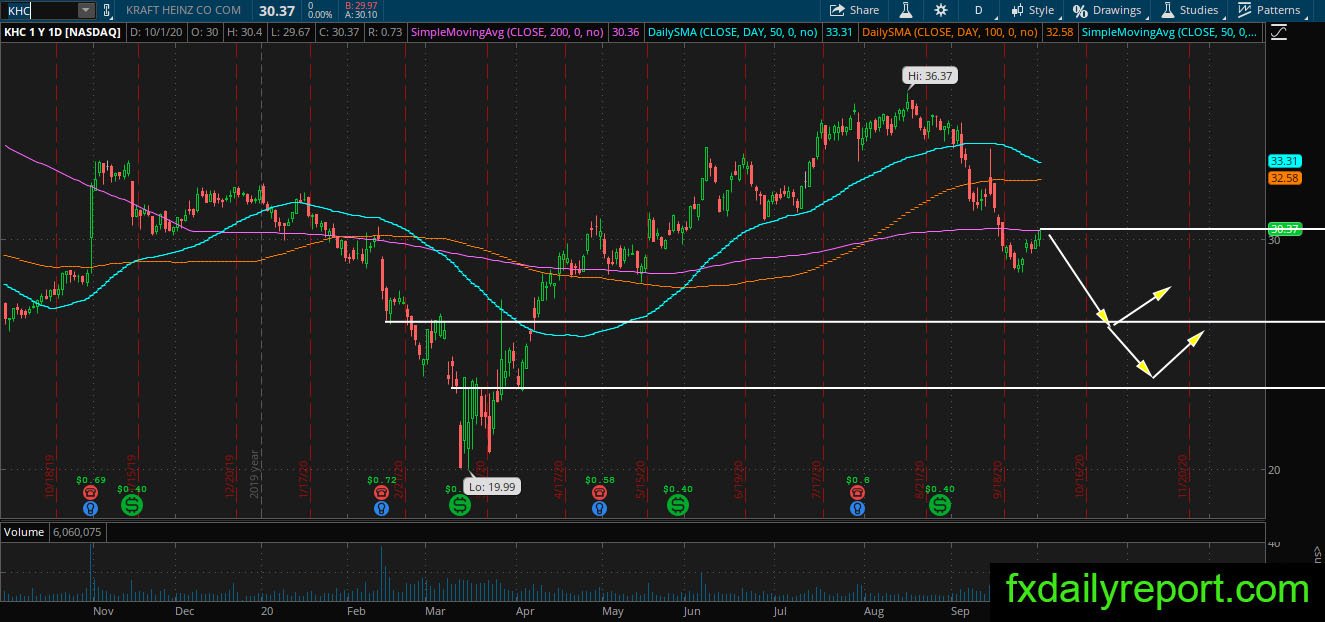The image size is (1325, 622).
Task: Click the B: 29.97 bid quote
Action: pos(360,6)
